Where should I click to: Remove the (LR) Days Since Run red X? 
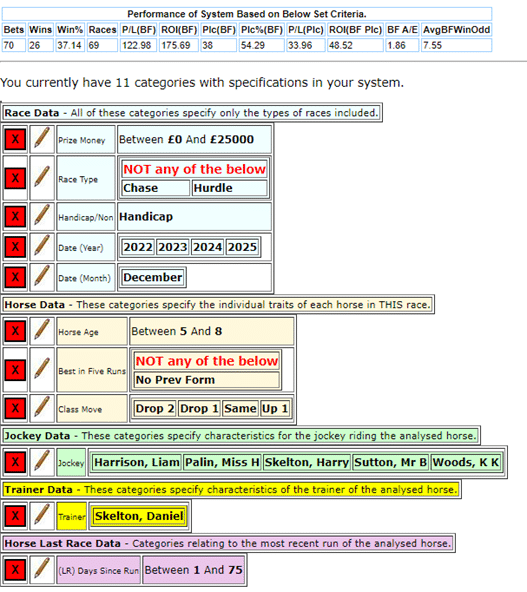coord(15,570)
